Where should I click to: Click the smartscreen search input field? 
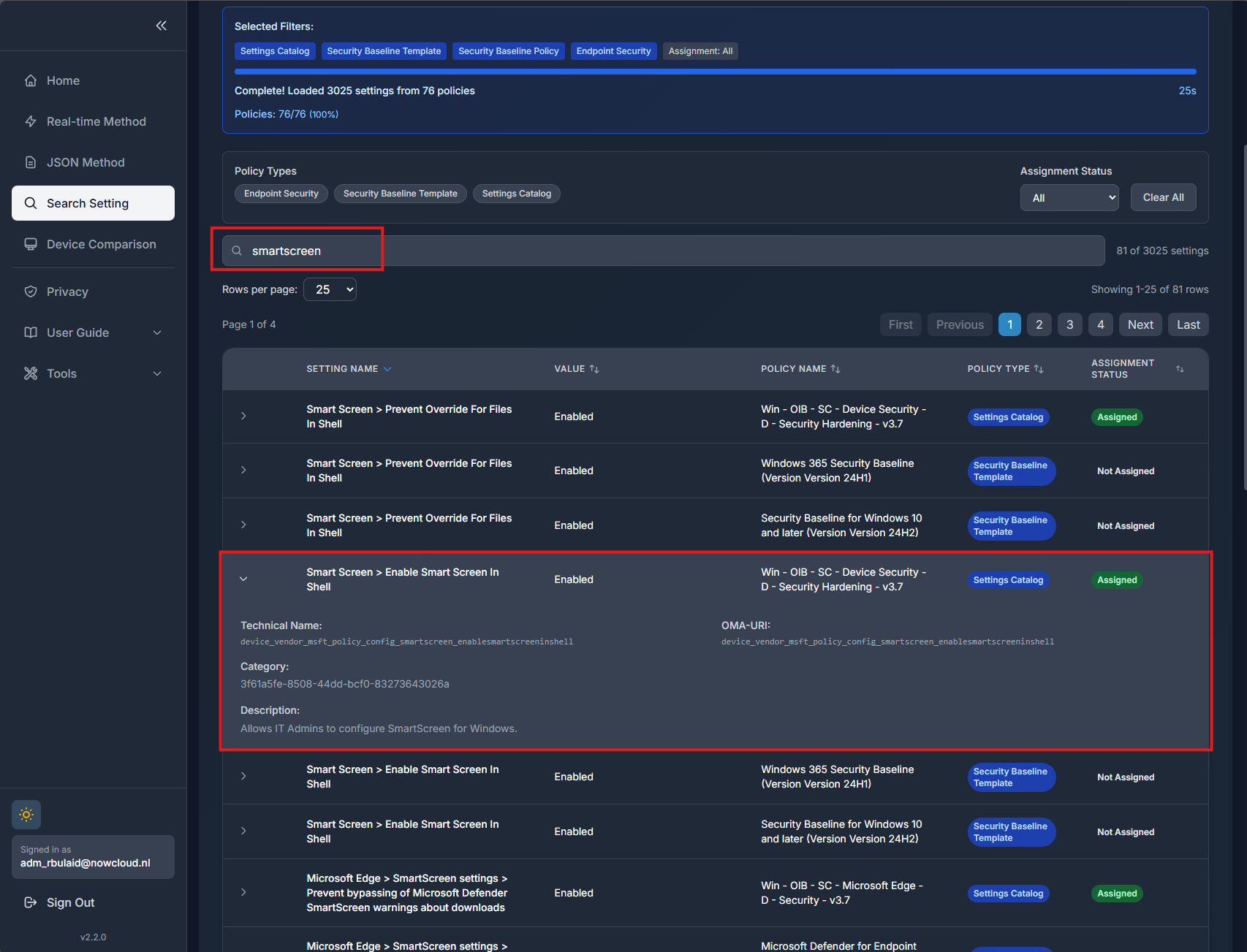click(x=658, y=251)
